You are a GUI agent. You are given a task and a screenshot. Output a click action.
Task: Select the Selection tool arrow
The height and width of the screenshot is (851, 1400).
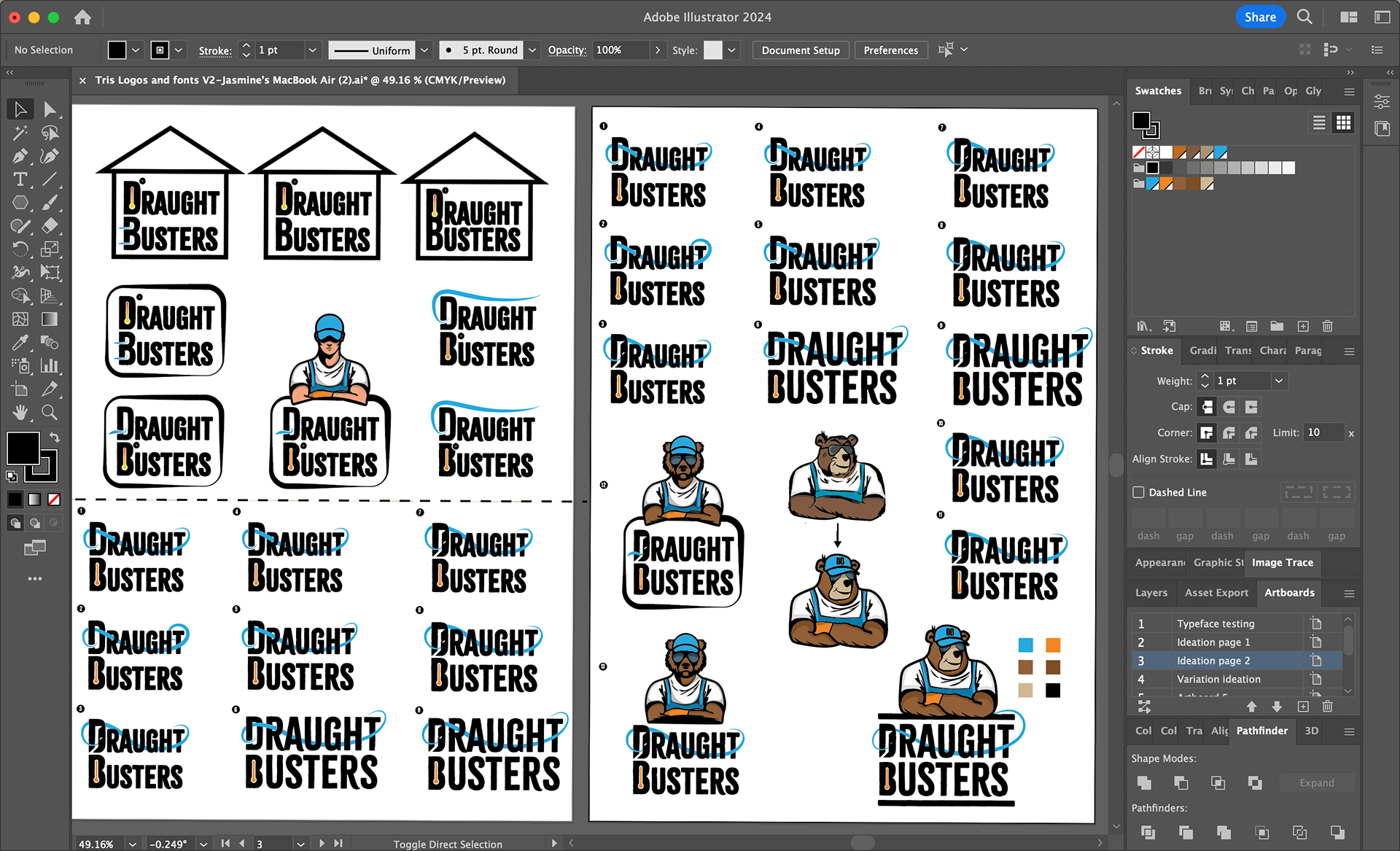tap(20, 109)
